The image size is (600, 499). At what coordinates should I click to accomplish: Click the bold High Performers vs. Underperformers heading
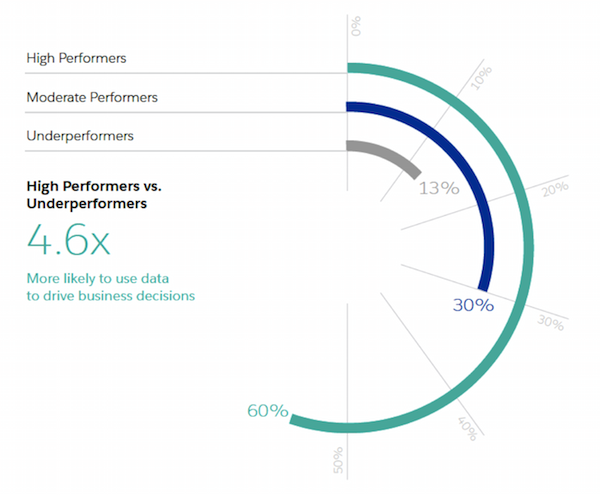pyautogui.click(x=87, y=193)
